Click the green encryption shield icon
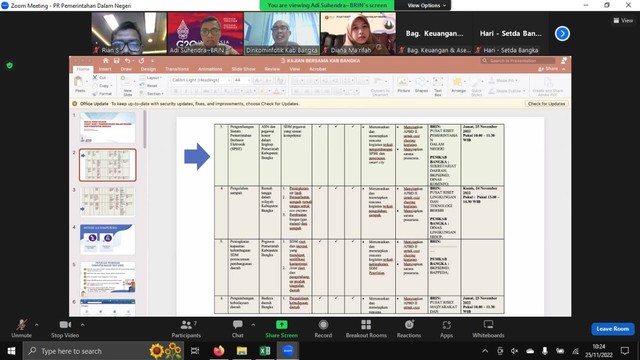The height and width of the screenshot is (360, 640). 10,65
